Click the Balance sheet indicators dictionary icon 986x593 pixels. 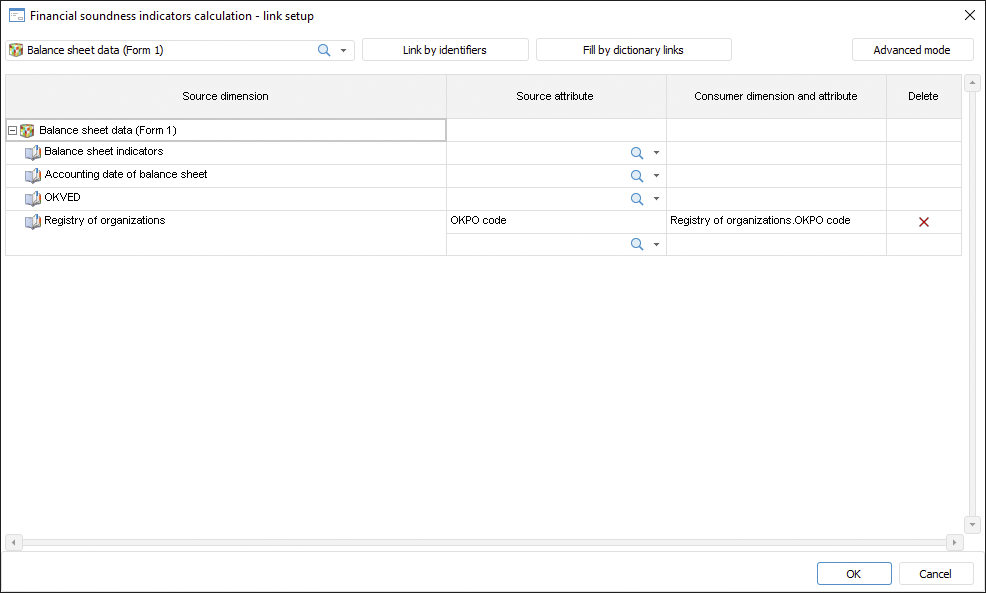(33, 153)
